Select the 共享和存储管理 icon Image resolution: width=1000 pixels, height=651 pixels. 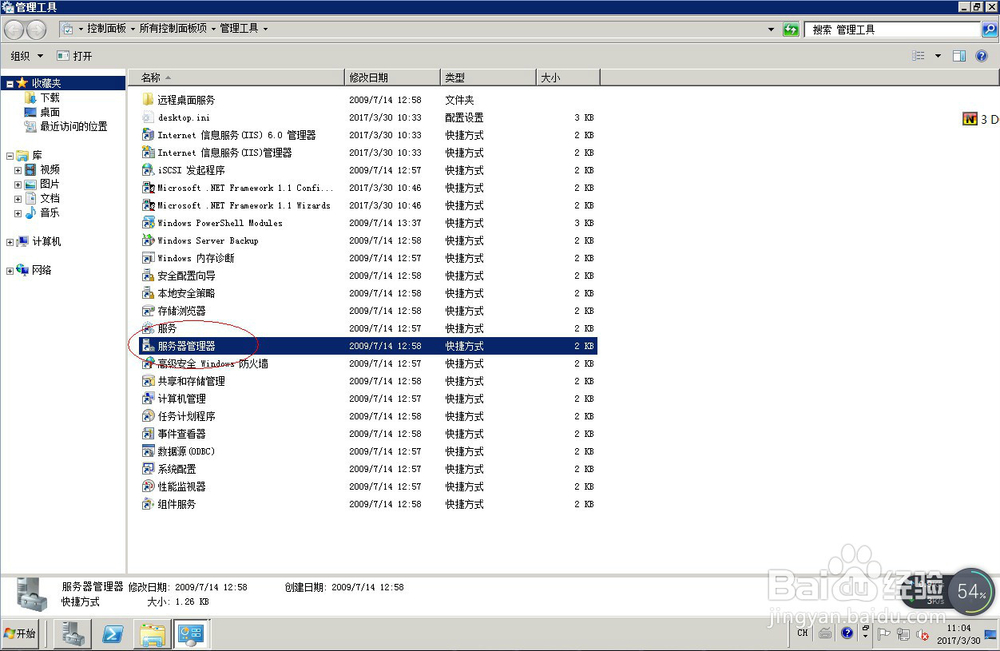pos(148,381)
